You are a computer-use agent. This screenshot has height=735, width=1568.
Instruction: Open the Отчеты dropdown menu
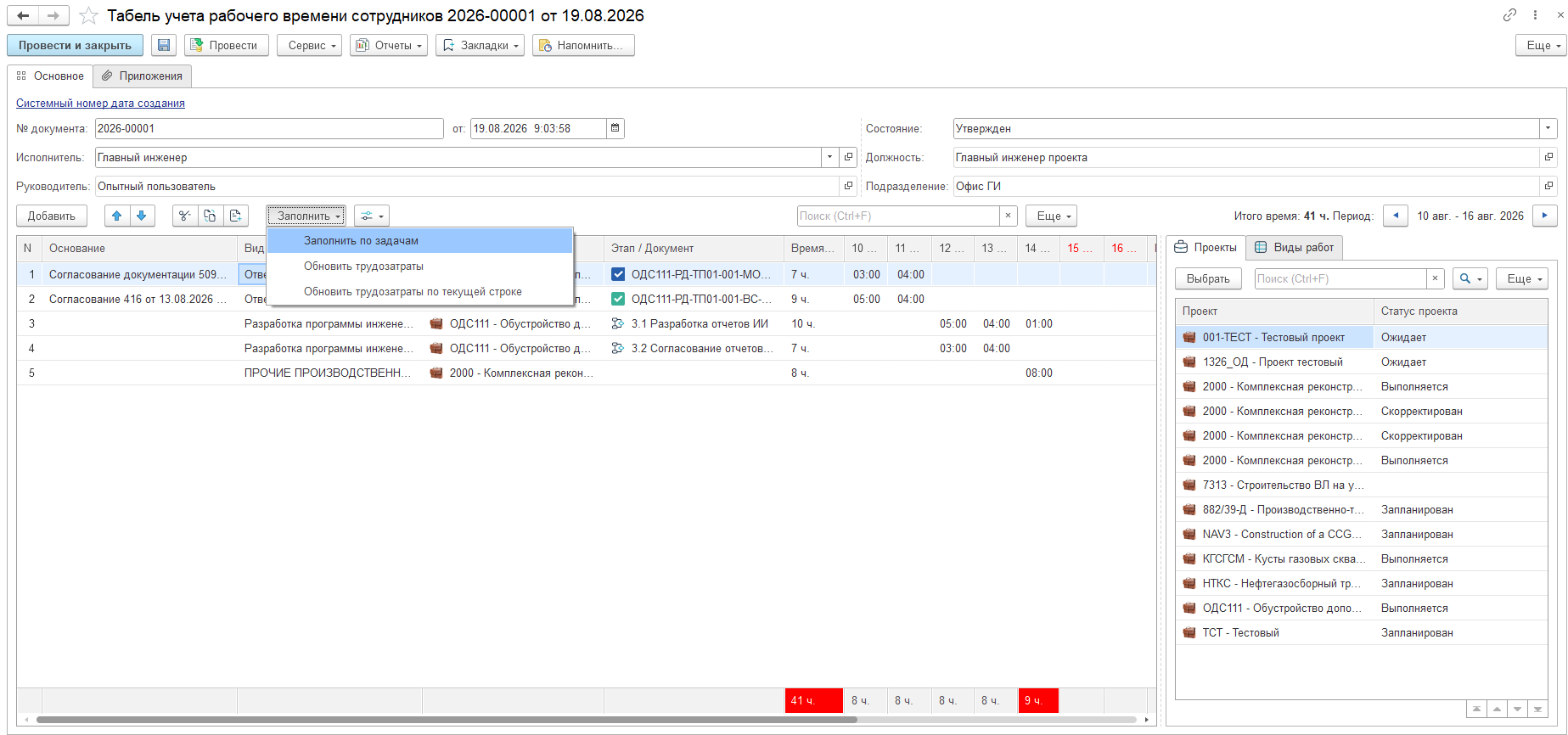[390, 45]
